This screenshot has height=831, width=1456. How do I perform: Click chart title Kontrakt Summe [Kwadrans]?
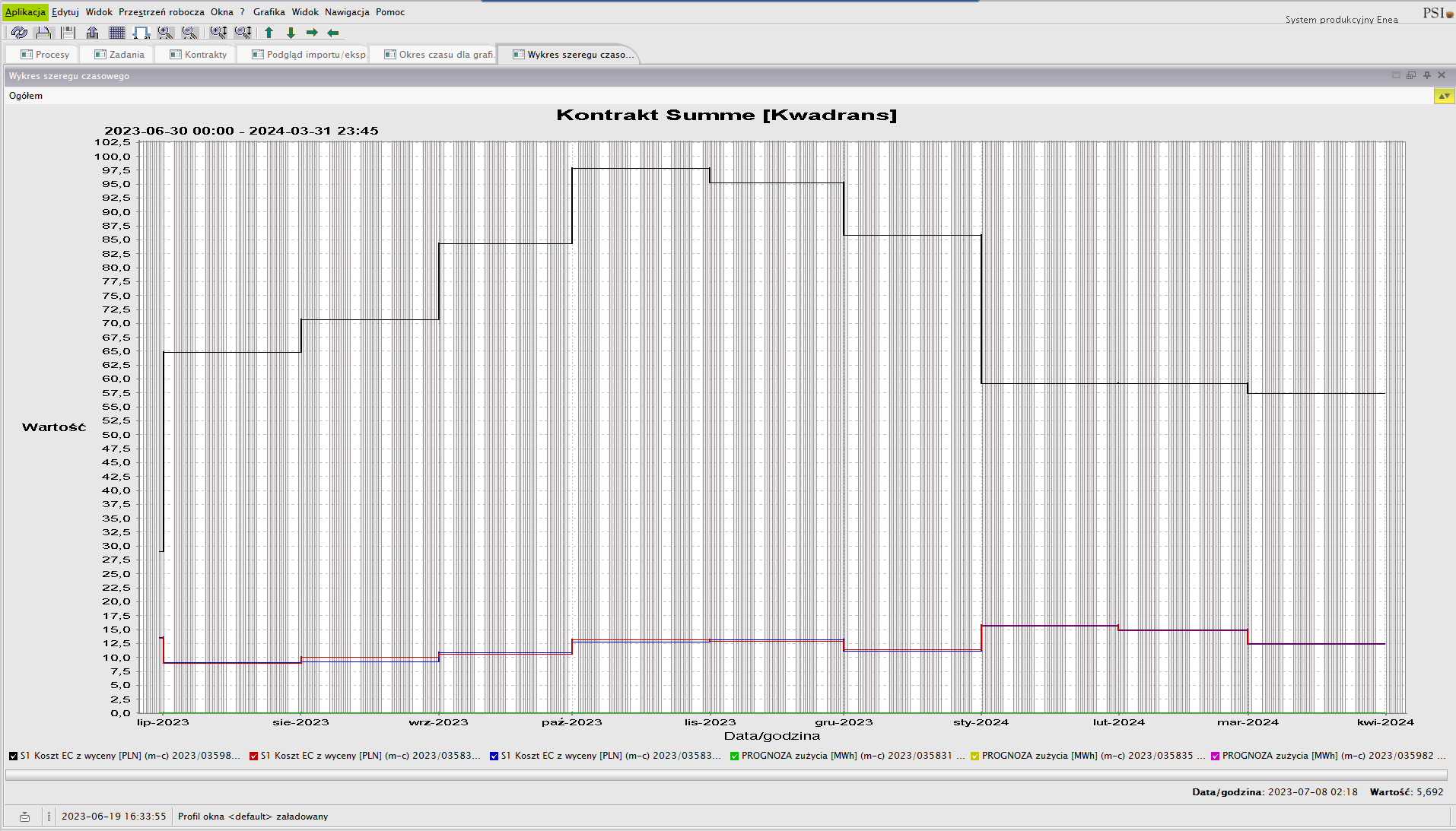pos(726,115)
